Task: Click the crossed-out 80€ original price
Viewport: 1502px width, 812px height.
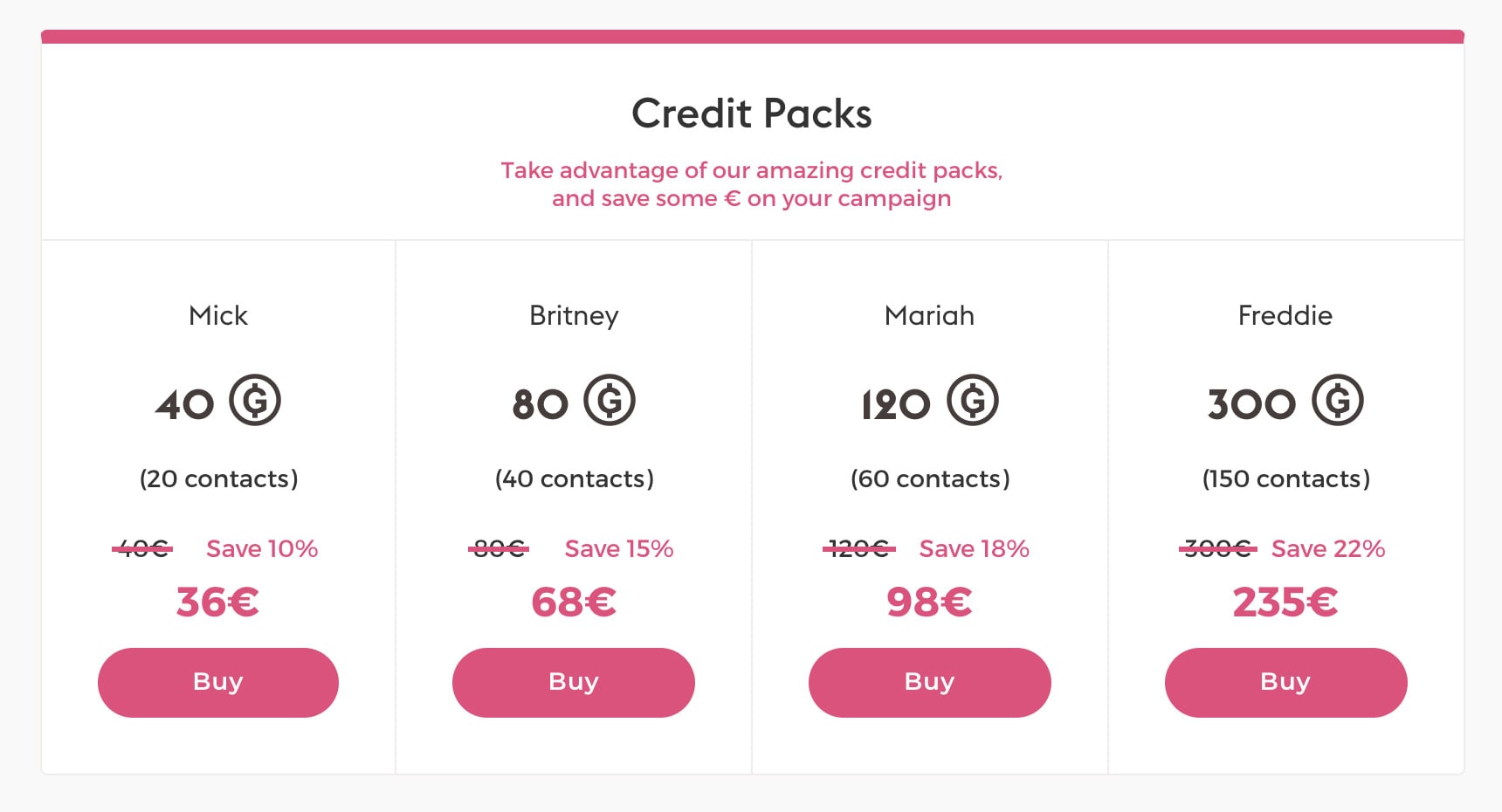Action: pyautogui.click(x=499, y=548)
